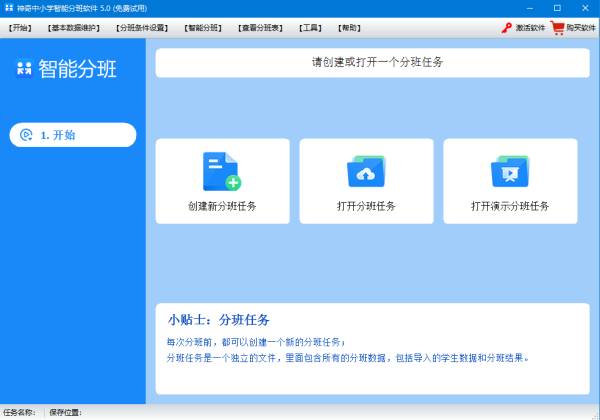This screenshot has width=600, height=420.
Task: Open the 【智能分班】 menu
Action: point(203,28)
